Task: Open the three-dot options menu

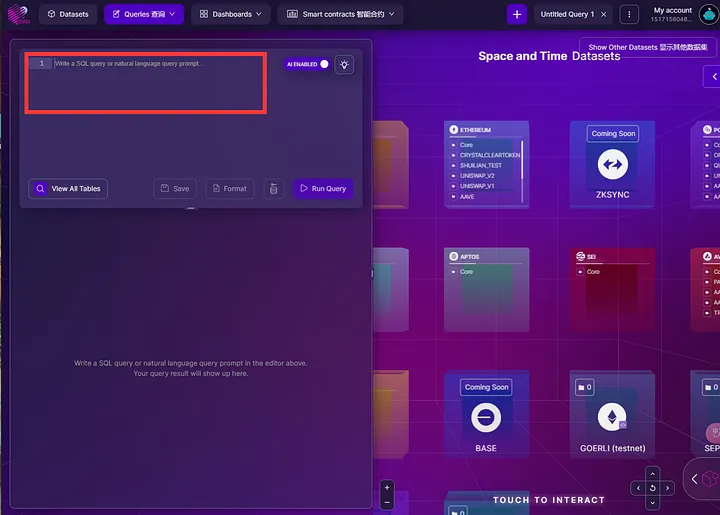Action: (x=629, y=14)
